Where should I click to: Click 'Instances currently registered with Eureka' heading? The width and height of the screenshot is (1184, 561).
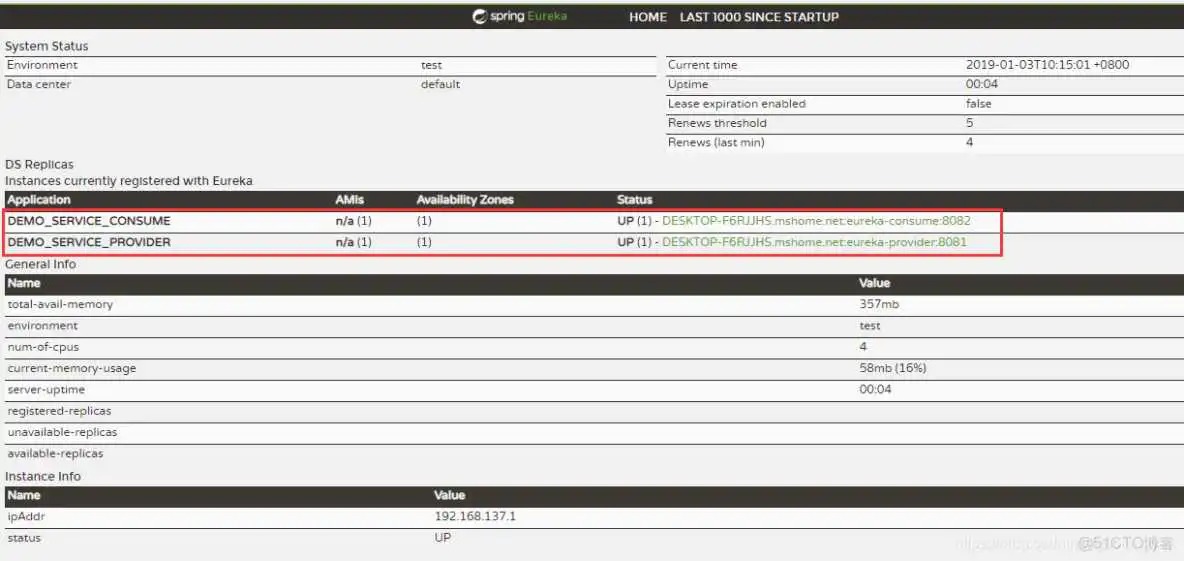[x=129, y=181]
